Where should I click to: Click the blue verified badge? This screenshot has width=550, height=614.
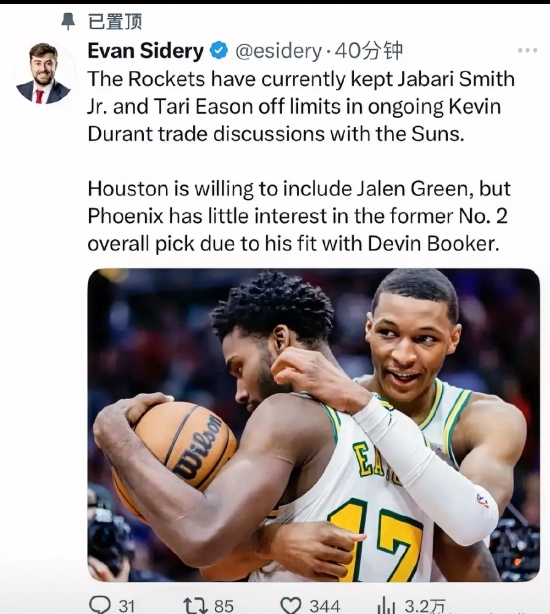pyautogui.click(x=219, y=50)
